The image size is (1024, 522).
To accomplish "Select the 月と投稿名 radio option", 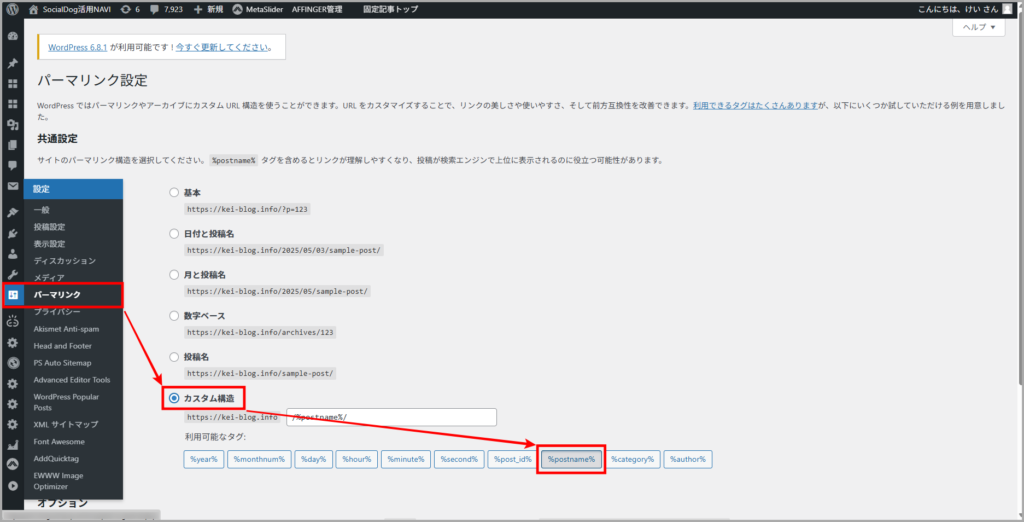I will click(x=174, y=274).
